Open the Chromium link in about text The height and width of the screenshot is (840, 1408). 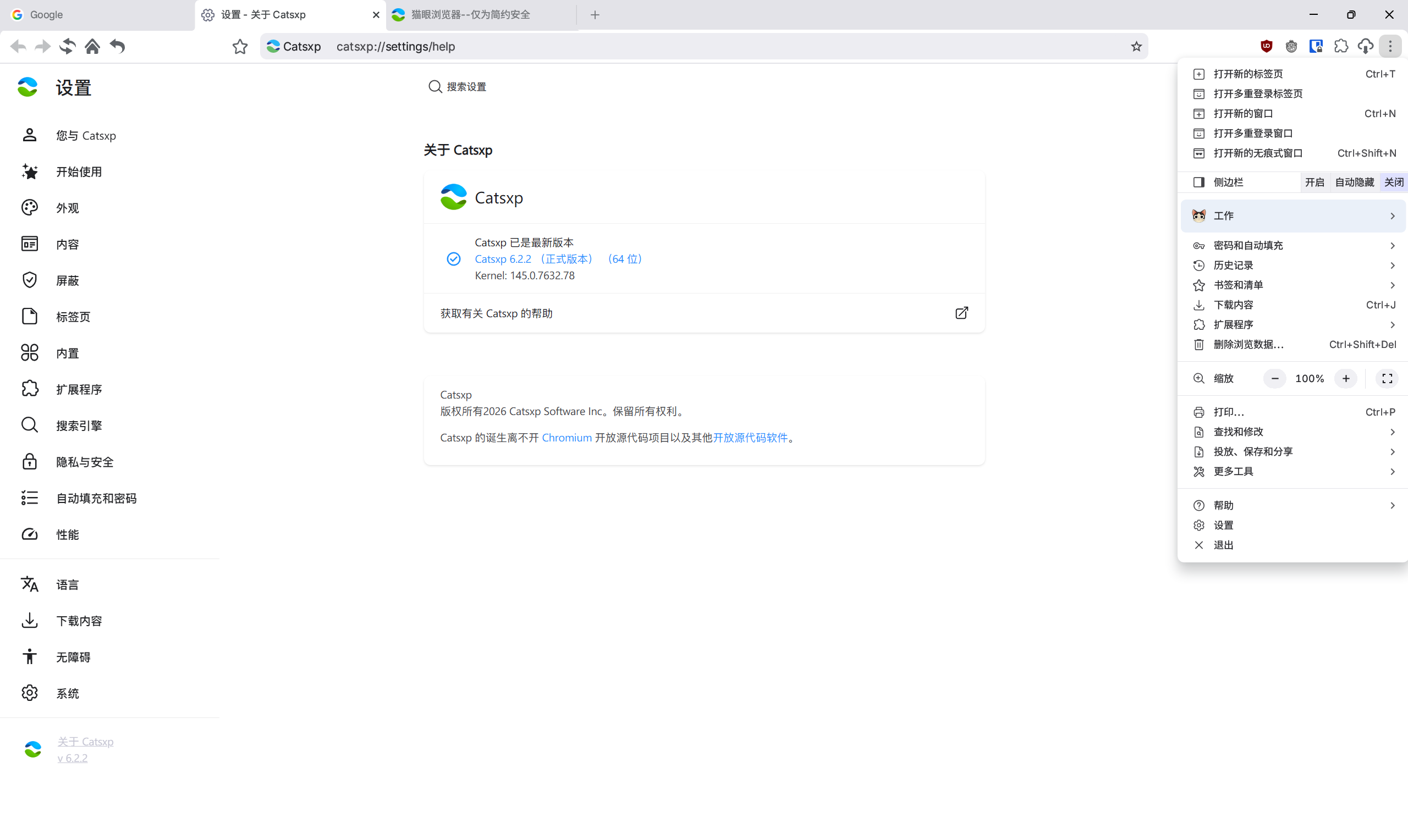point(565,437)
